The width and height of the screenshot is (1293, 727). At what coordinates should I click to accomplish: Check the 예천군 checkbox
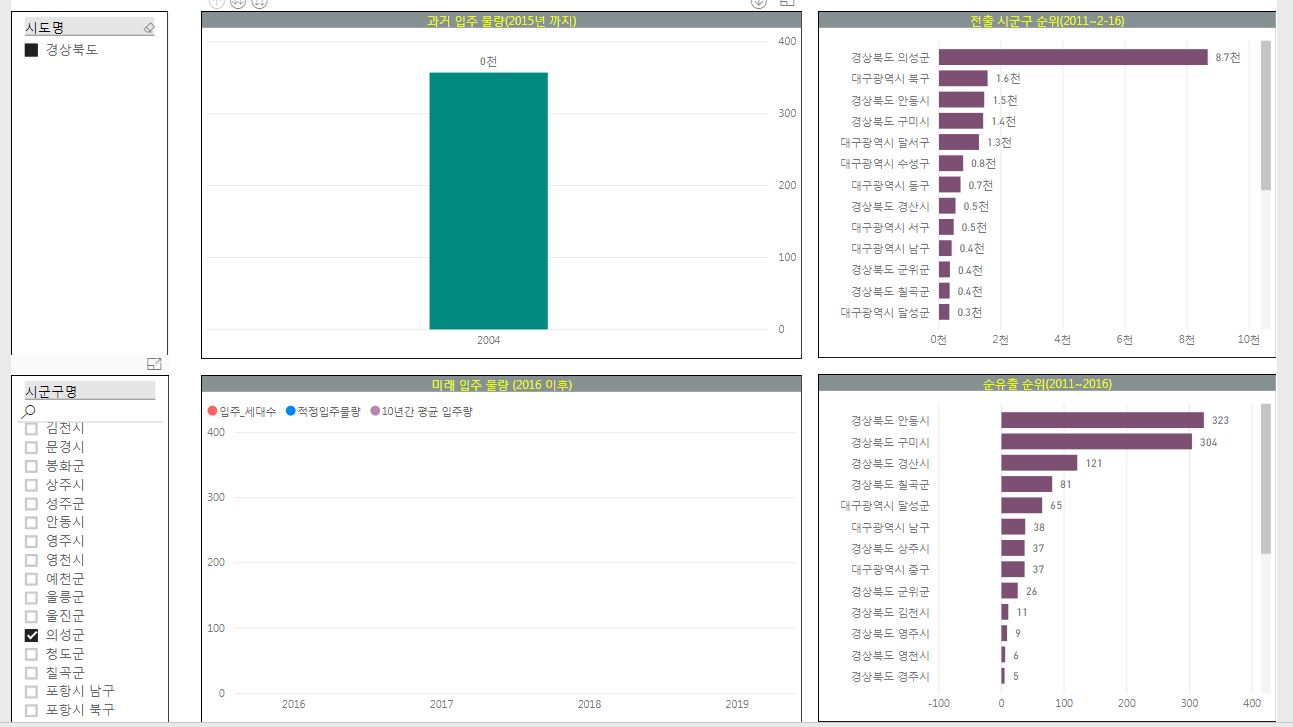31,579
